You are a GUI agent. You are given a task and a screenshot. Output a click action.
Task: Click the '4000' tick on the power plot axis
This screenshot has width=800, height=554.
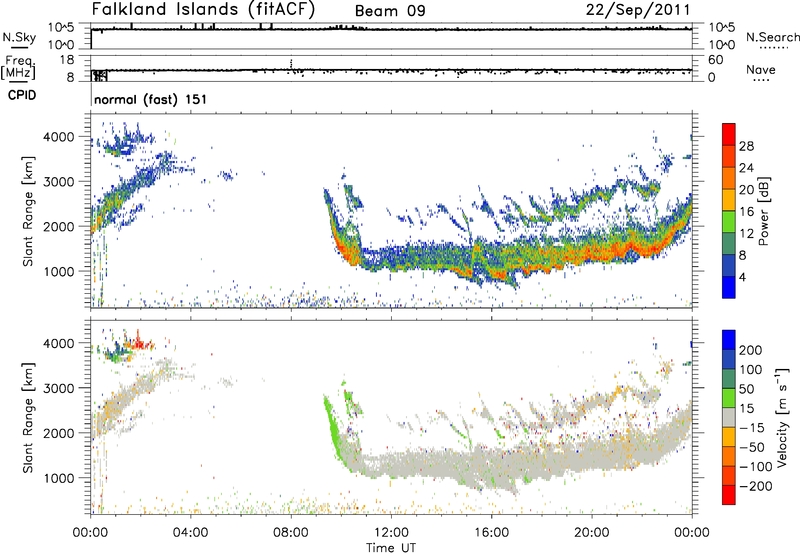(58, 137)
